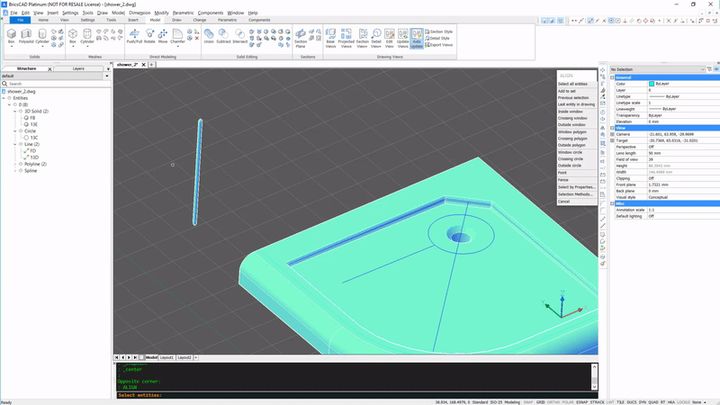Open Section Style settings
The height and width of the screenshot is (405, 720).
(439, 32)
